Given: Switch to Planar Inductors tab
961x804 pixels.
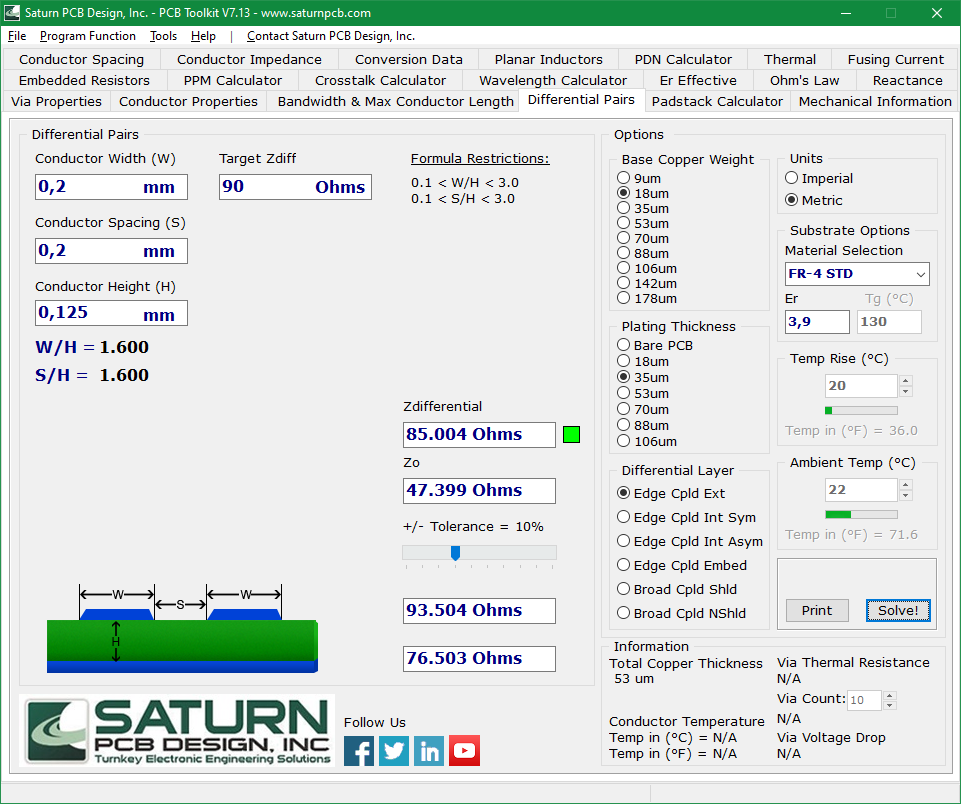Looking at the screenshot, I should 549,59.
